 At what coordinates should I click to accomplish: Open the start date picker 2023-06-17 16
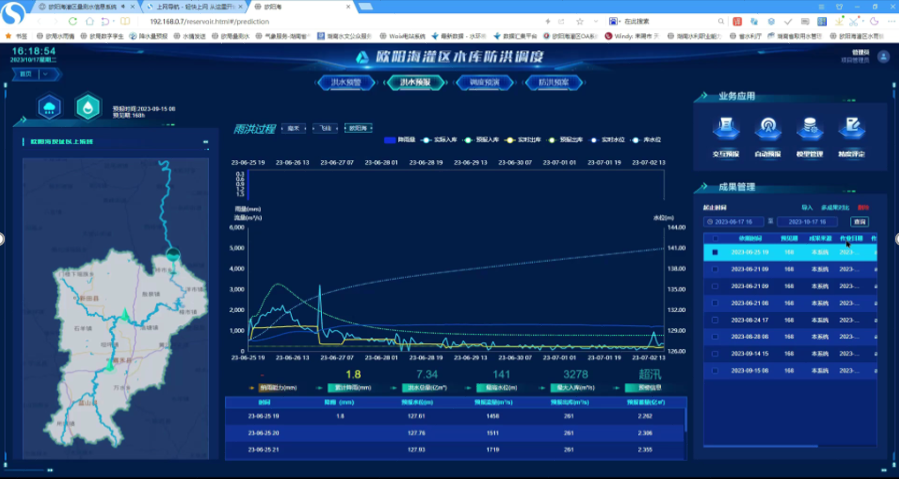(x=734, y=221)
